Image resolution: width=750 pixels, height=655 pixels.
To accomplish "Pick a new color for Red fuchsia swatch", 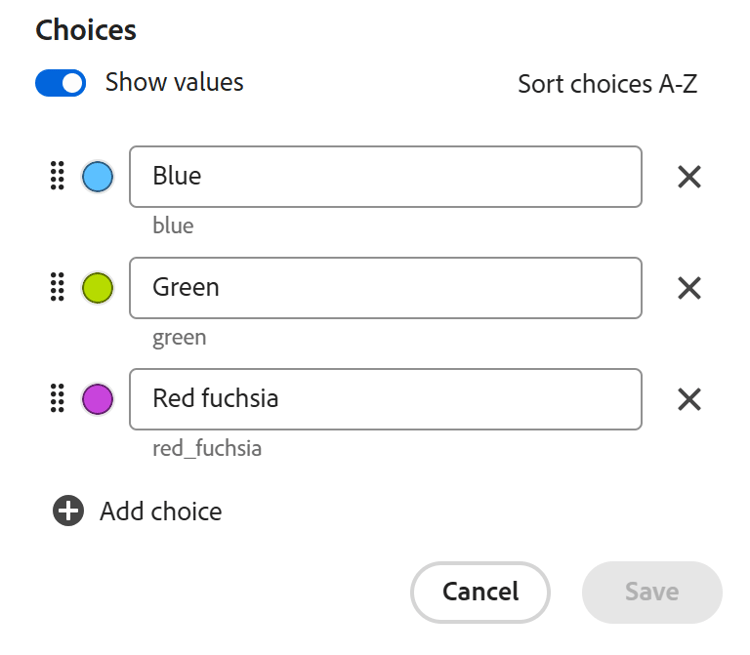I will (x=98, y=399).
